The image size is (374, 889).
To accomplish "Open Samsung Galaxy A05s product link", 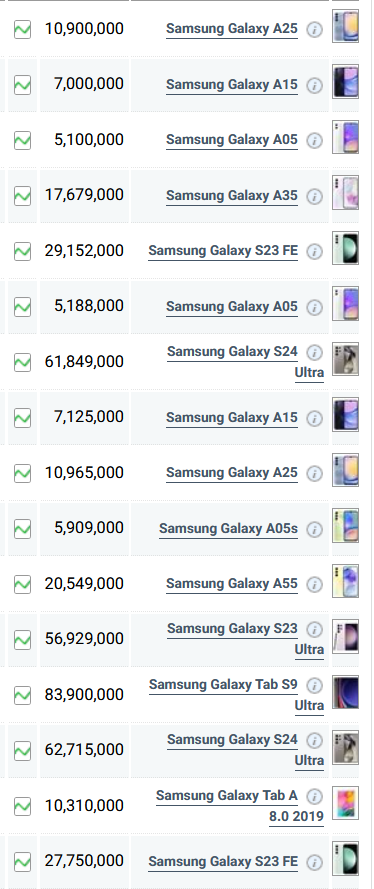I will (x=228, y=528).
